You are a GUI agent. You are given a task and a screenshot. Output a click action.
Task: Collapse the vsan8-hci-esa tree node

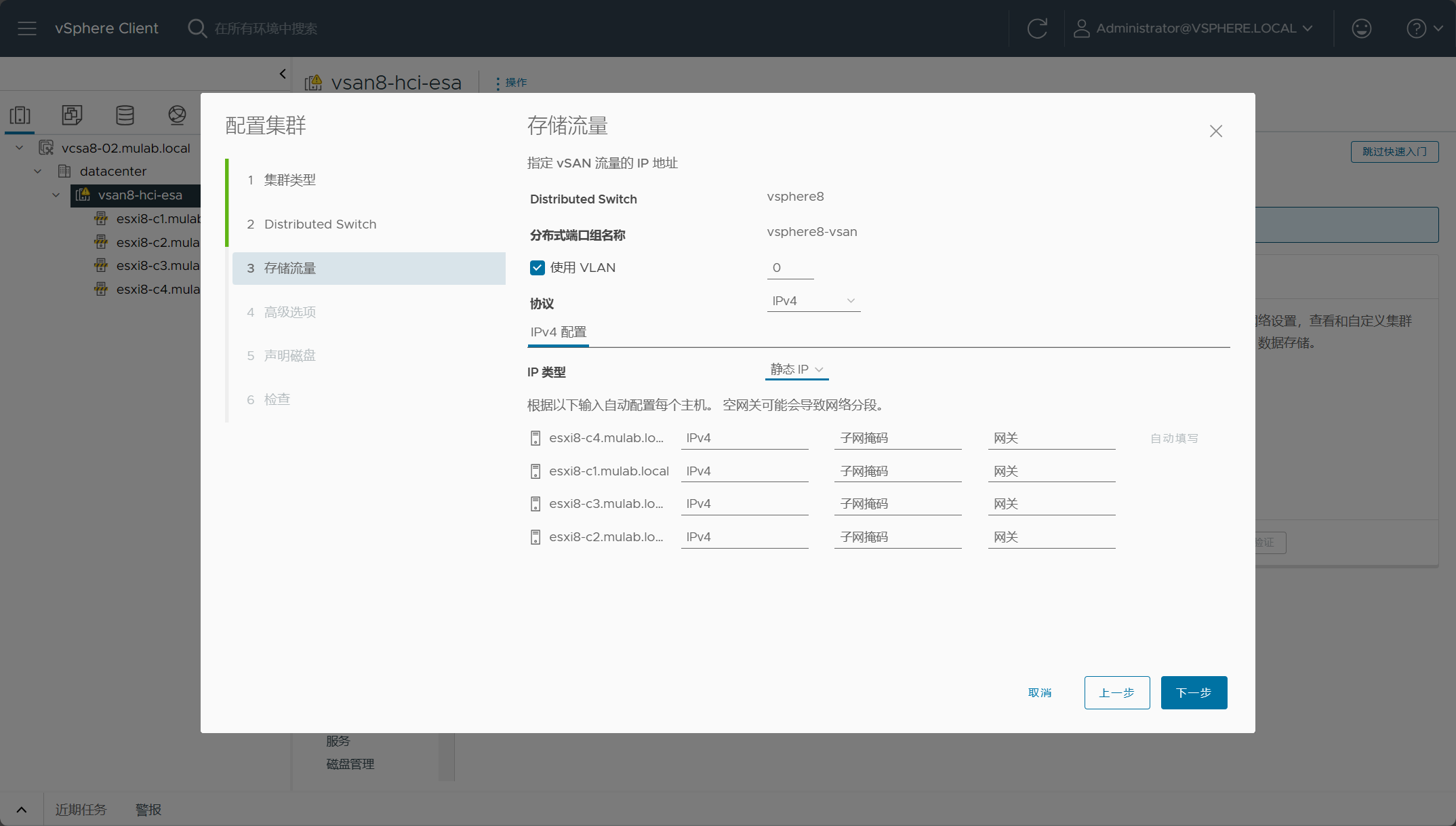click(x=56, y=195)
